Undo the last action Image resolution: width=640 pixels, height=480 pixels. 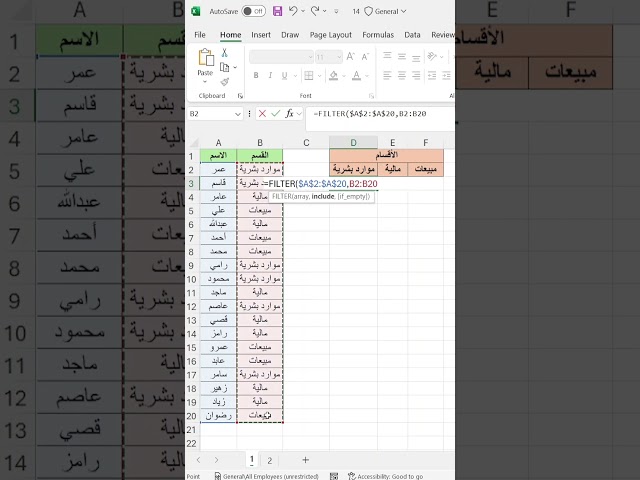(x=293, y=11)
